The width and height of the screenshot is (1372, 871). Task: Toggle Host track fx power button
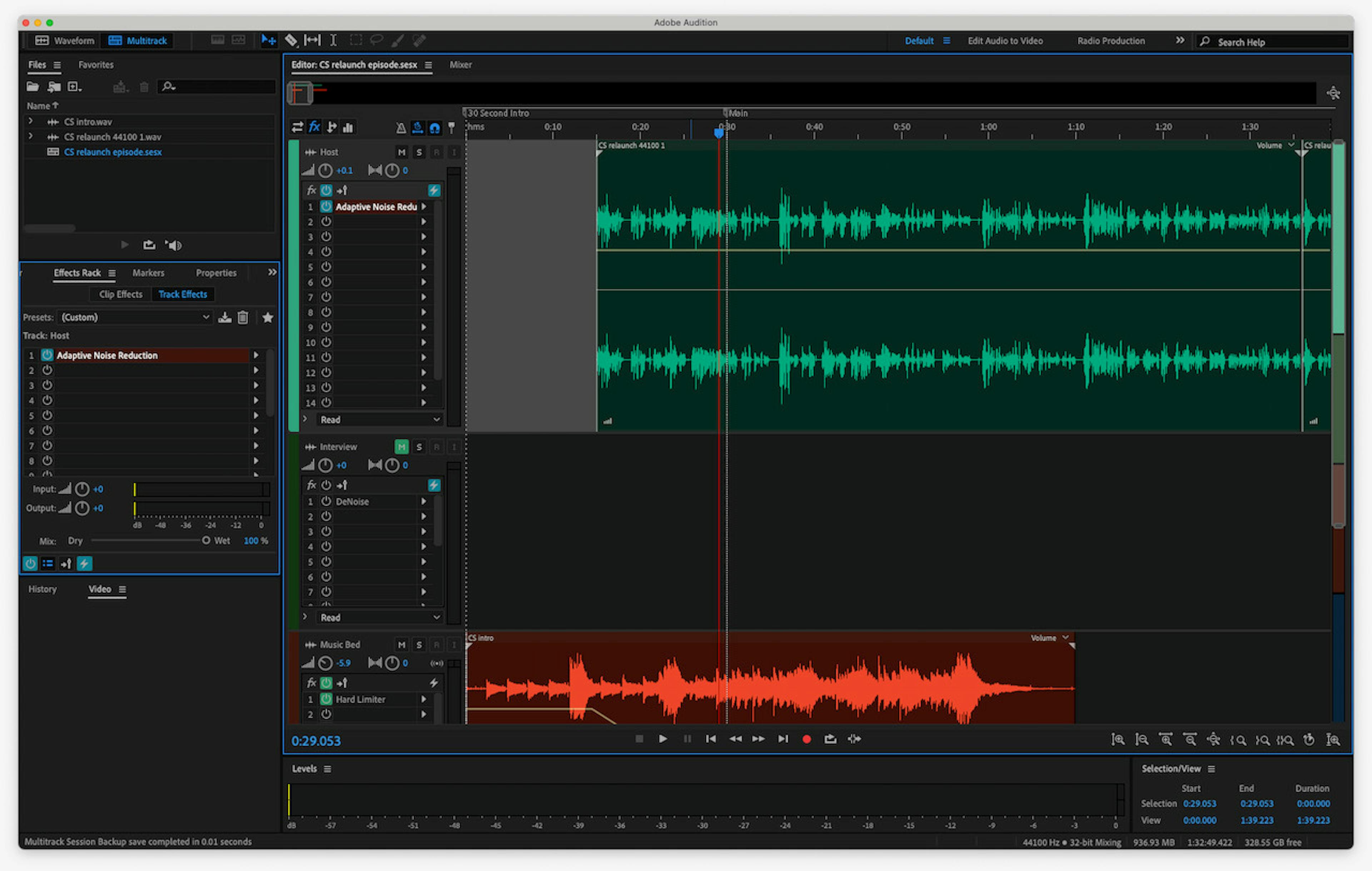tap(326, 190)
